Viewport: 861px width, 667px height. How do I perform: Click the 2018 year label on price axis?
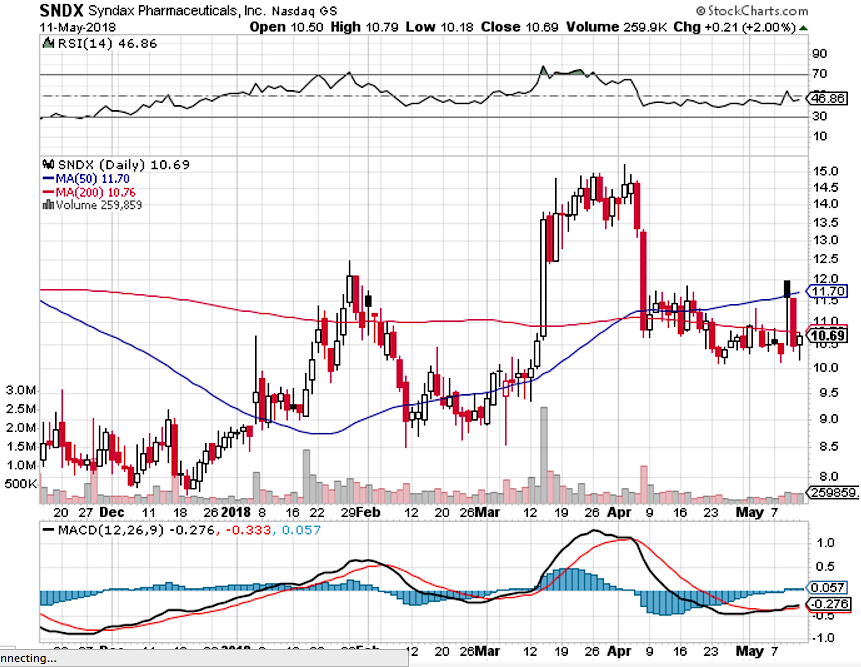pyautogui.click(x=236, y=512)
